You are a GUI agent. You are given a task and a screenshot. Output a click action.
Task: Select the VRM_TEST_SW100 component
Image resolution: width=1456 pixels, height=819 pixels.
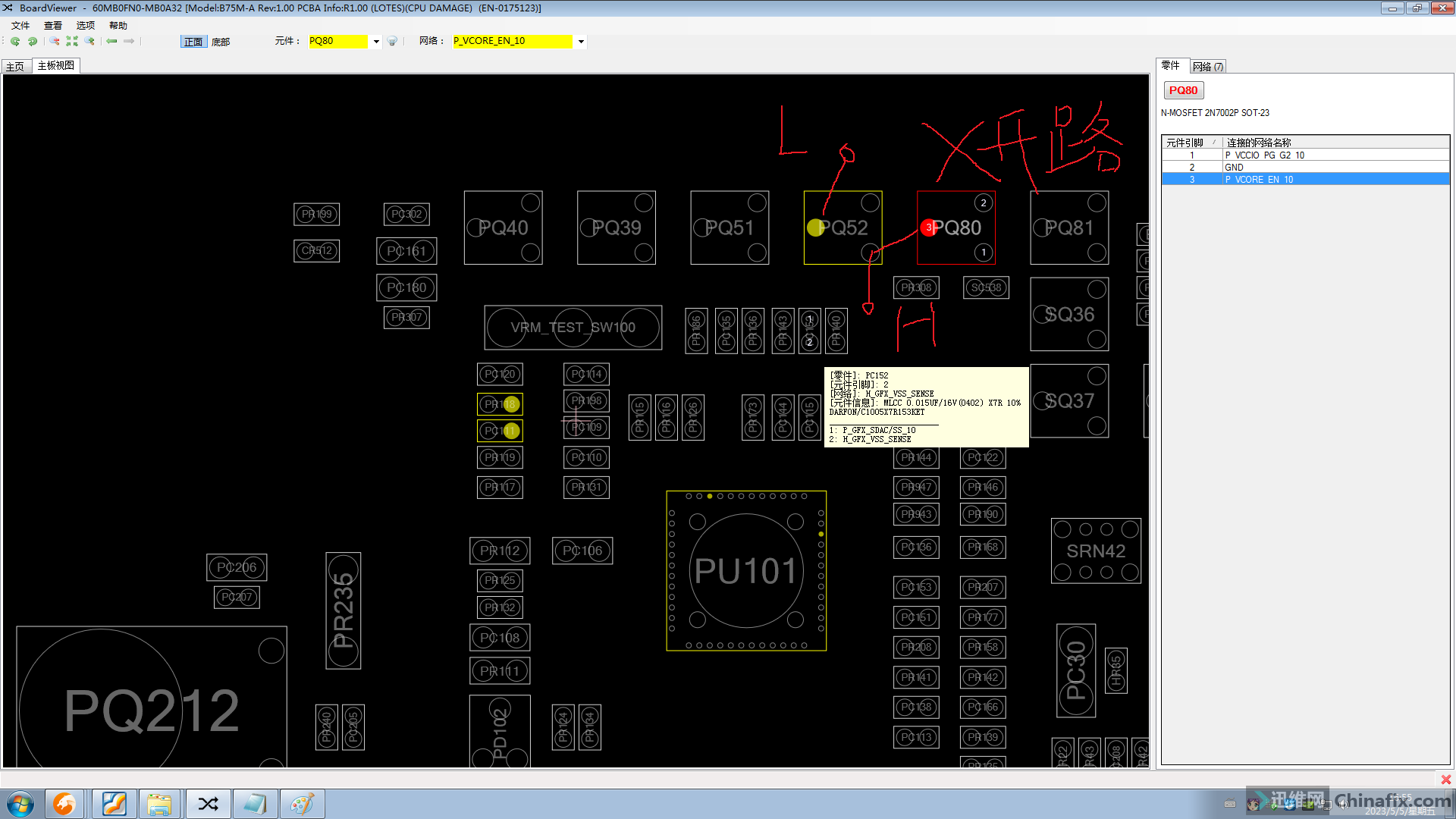pos(573,328)
